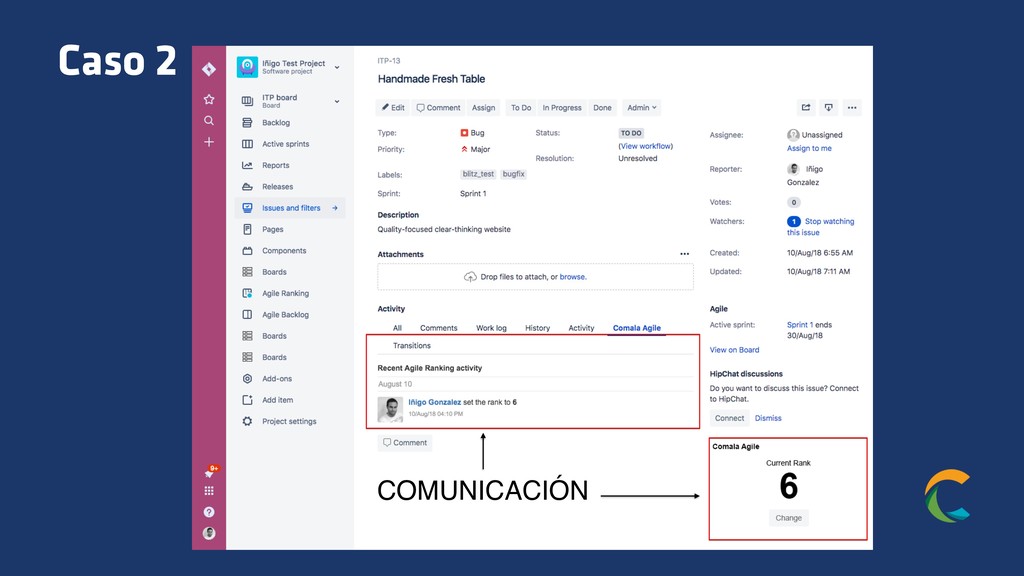Click the Active sprints sidebar icon
This screenshot has height=576, width=1024.
(247, 144)
